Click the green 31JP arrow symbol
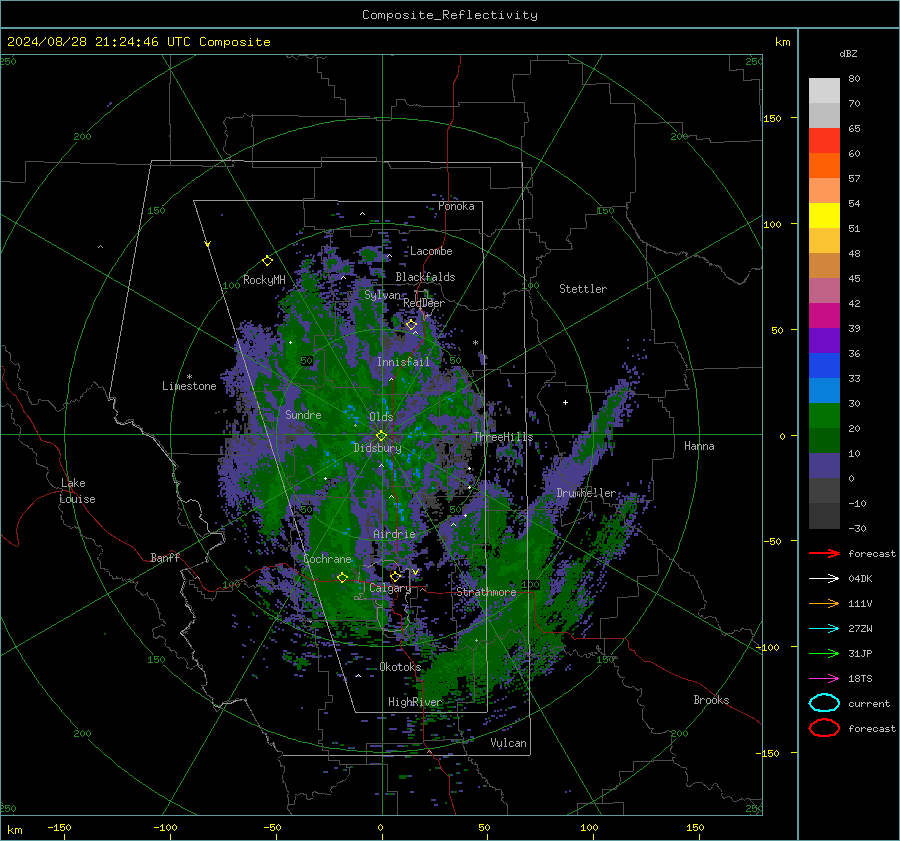The image size is (900, 841). (824, 653)
